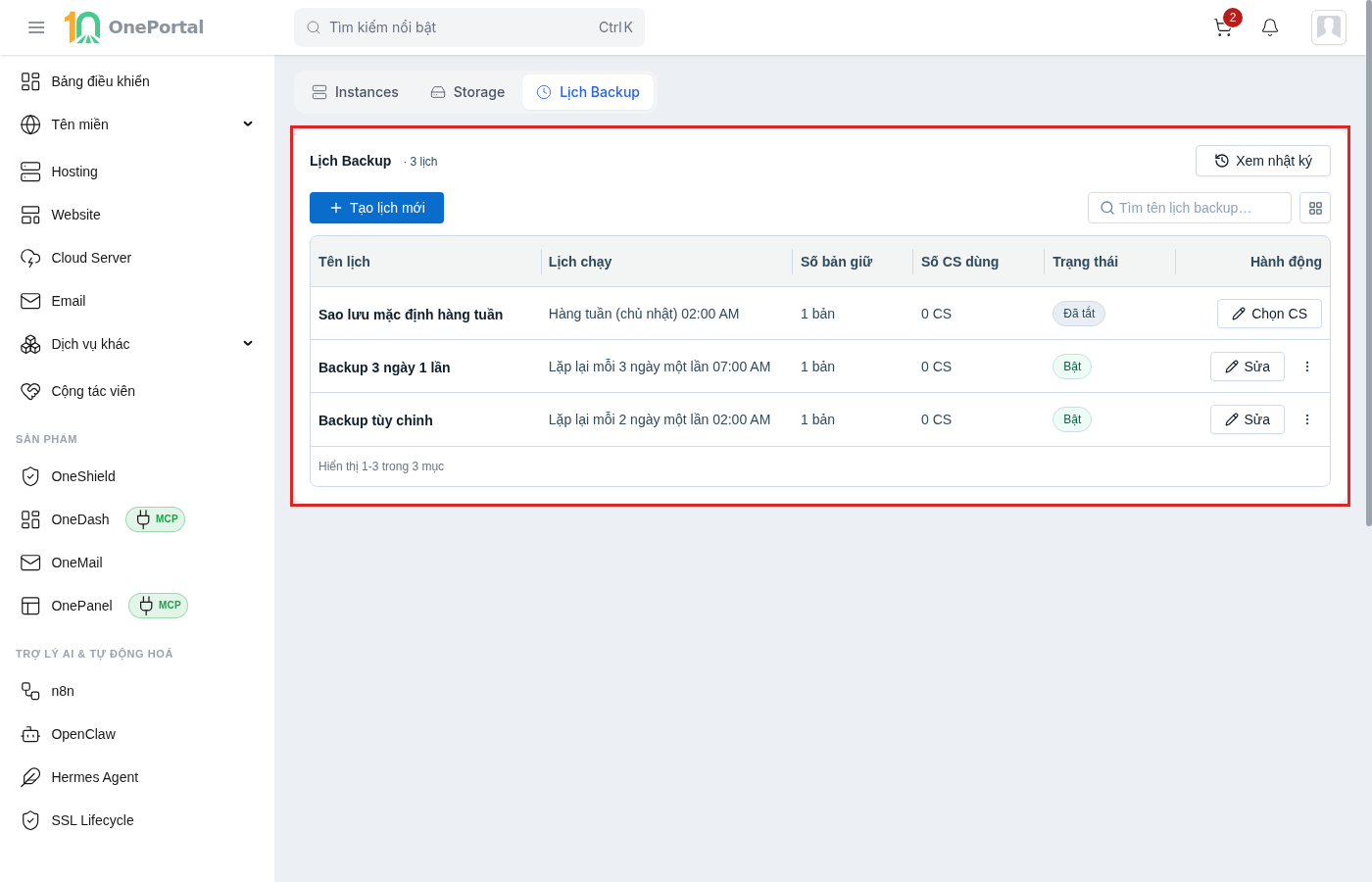
Task: Click the OneMail envelope icon
Action: tap(30, 563)
